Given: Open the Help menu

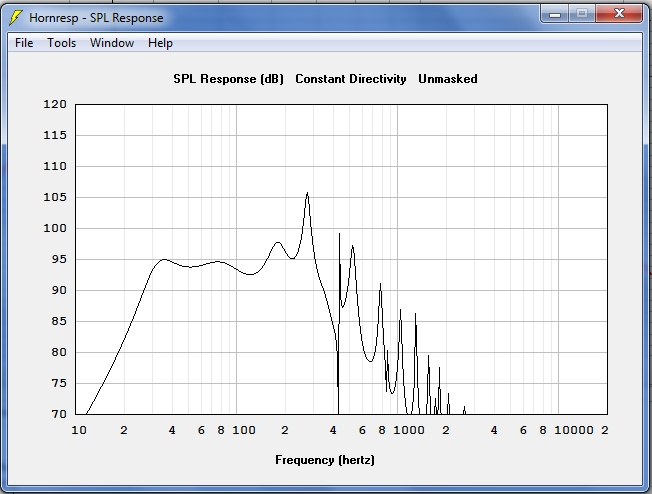Looking at the screenshot, I should pyautogui.click(x=160, y=43).
